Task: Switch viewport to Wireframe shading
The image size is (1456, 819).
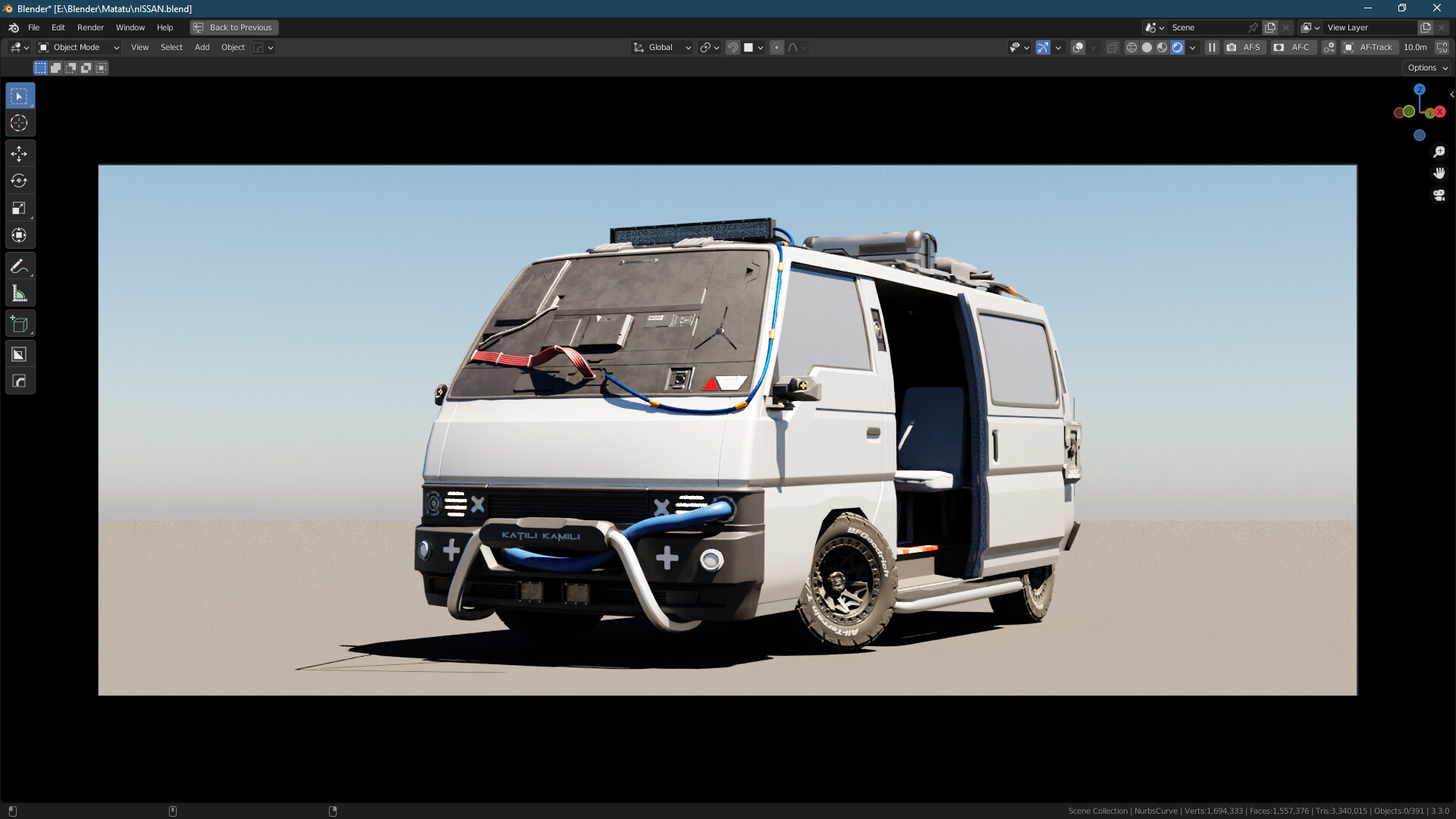Action: (x=1131, y=47)
